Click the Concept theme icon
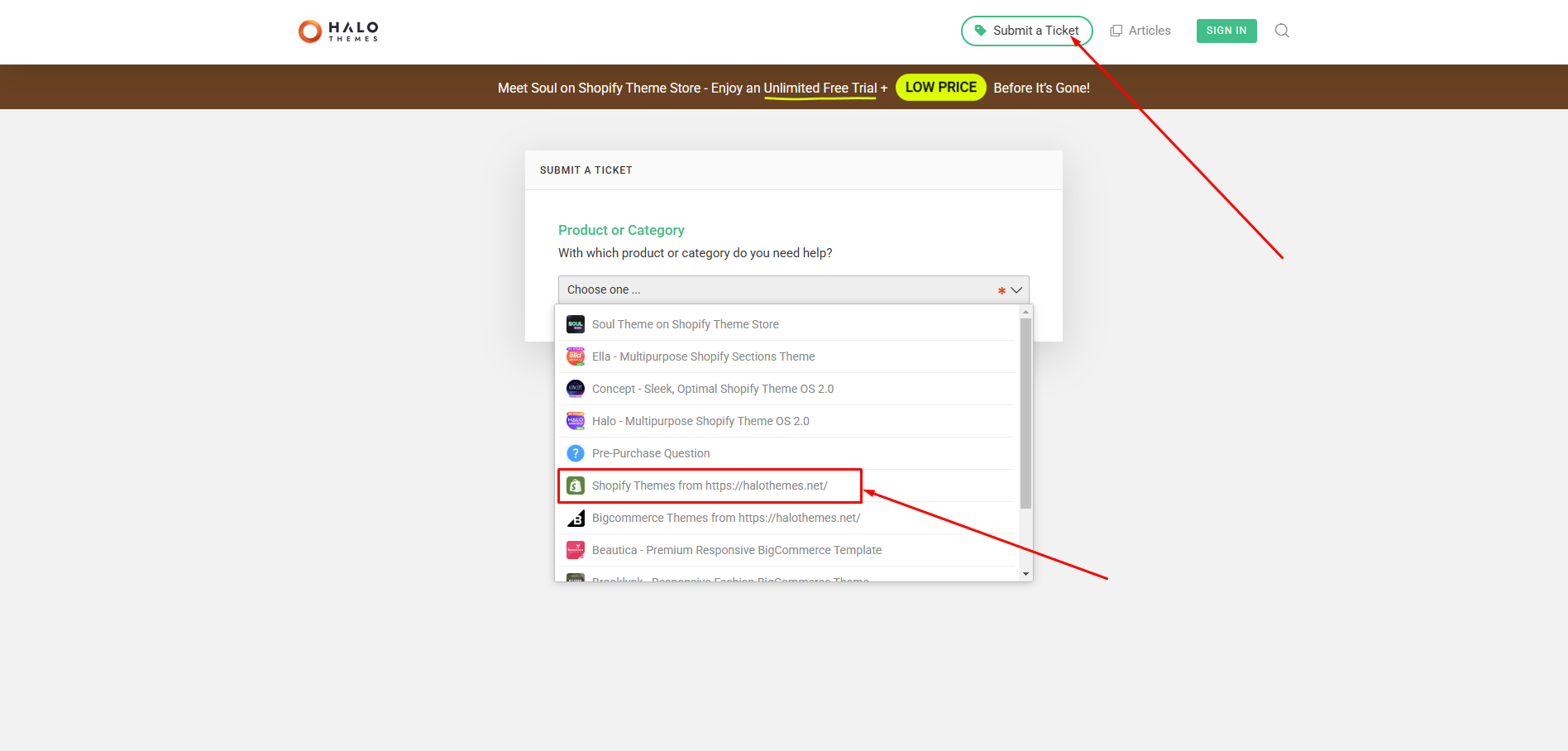This screenshot has width=1568, height=751. click(576, 389)
